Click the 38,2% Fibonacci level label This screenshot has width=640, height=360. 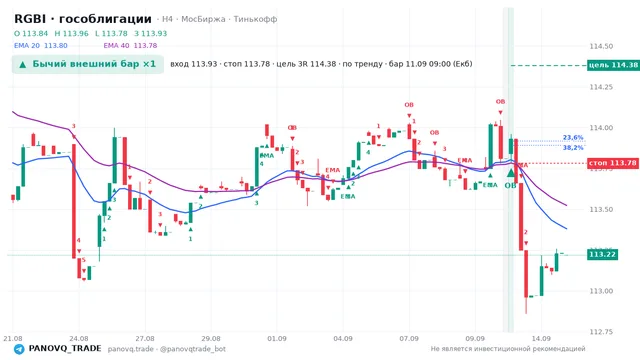pos(573,147)
